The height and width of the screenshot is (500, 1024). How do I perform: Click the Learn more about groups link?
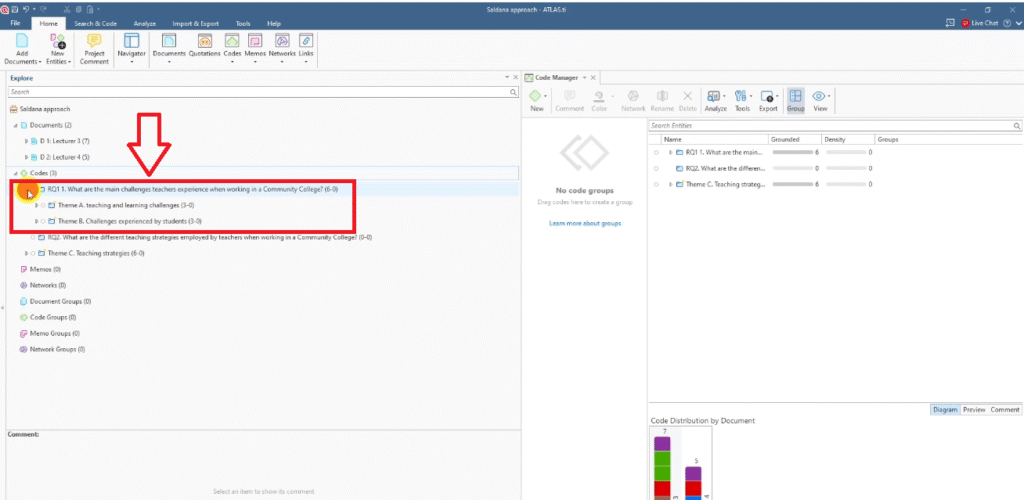pos(585,223)
